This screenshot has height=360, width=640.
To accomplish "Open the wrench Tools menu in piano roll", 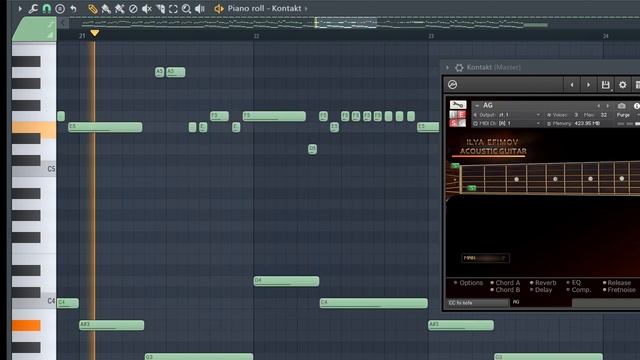I will (x=33, y=8).
